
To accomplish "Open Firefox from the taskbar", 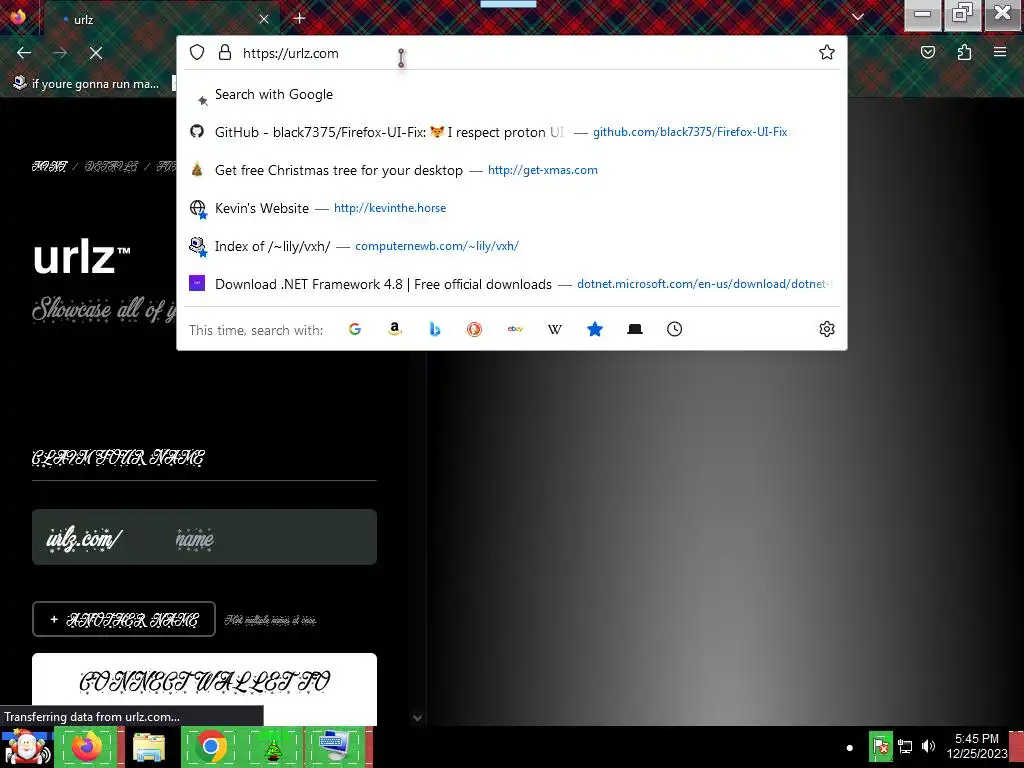I will point(87,747).
